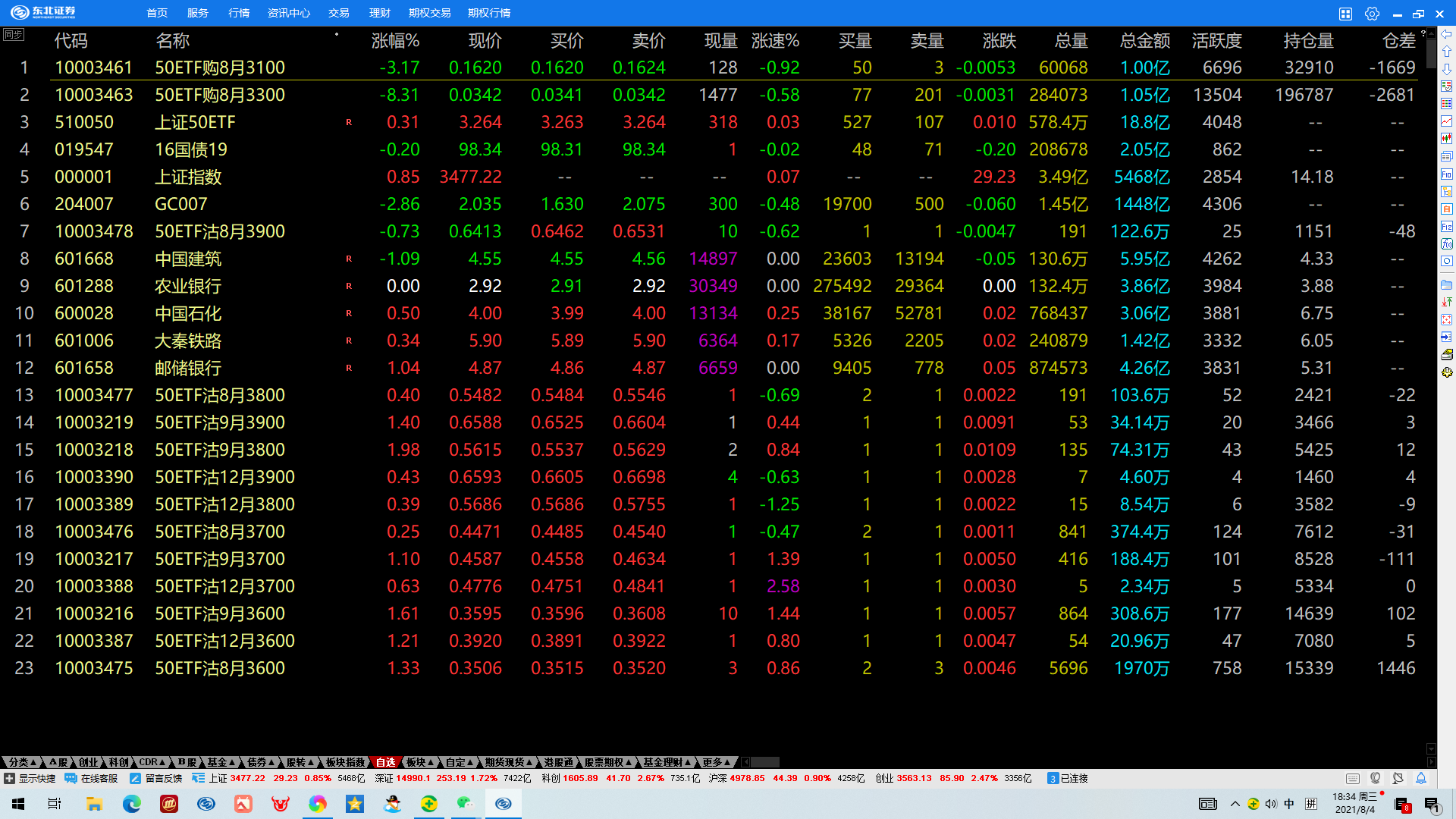Toggle sort order on 涨幅% column header

pyautogui.click(x=395, y=41)
